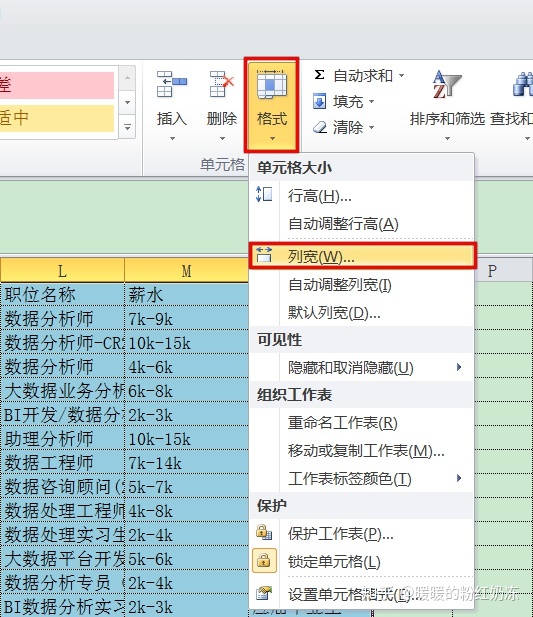The width and height of the screenshot is (533, 617).
Task: Open the 排序和筛选 dropdown arrow
Action: [x=447, y=139]
